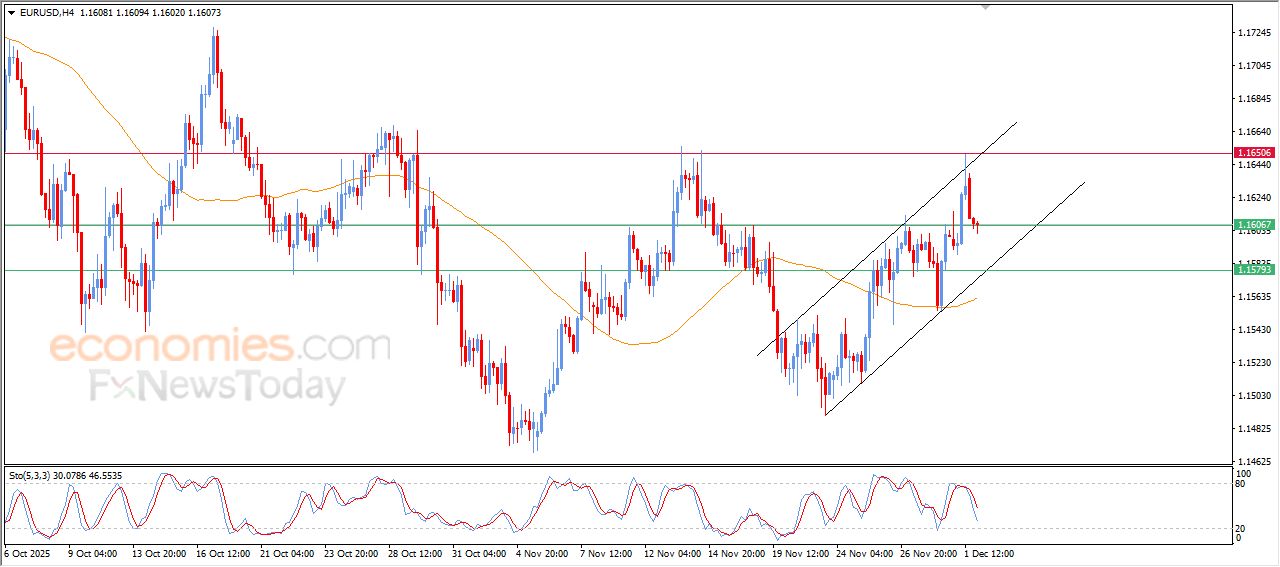
Task: Select the EURUSD,H4 symbol title text
Action: [x=47, y=13]
